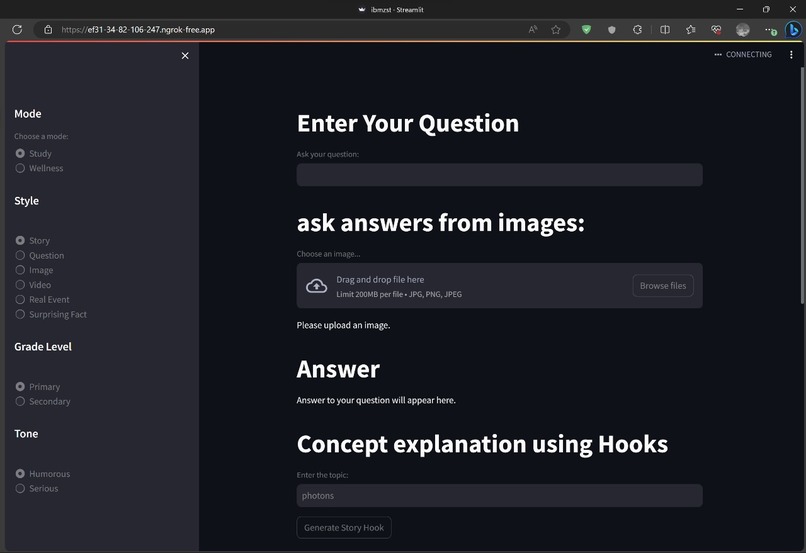The height and width of the screenshot is (553, 806).
Task: Open the browser Extensions puzzle icon
Action: [x=637, y=29]
